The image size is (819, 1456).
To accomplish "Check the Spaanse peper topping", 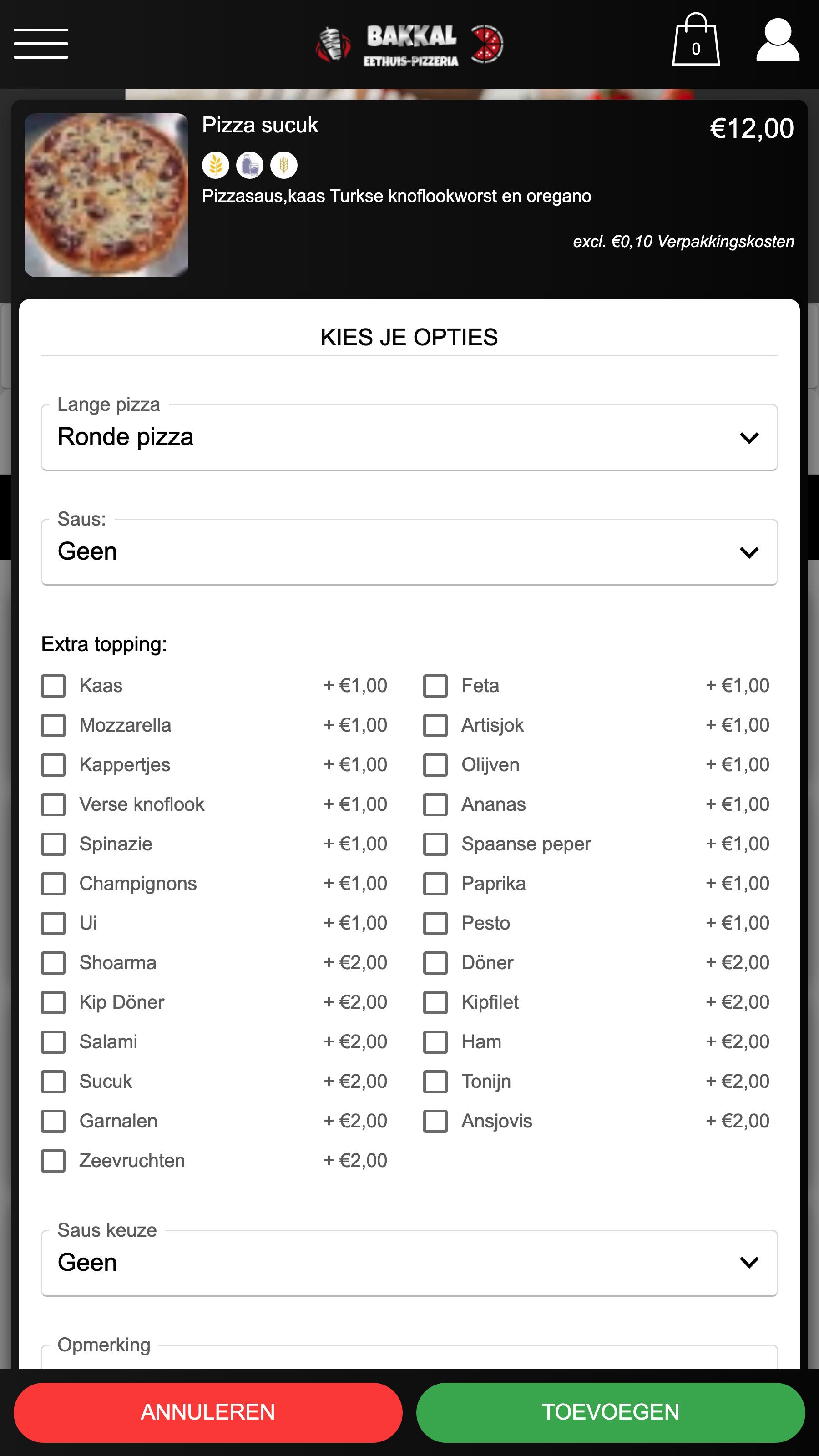I will pyautogui.click(x=435, y=844).
